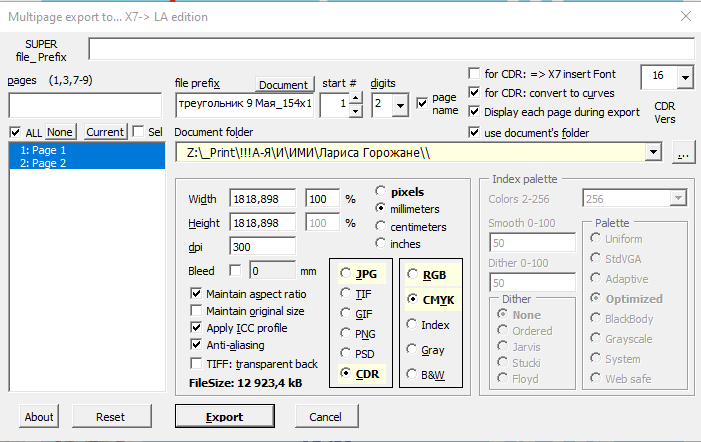Screen dimensions: 701x442
Task: Enable Maintain original size checkbox
Action: click(196, 311)
